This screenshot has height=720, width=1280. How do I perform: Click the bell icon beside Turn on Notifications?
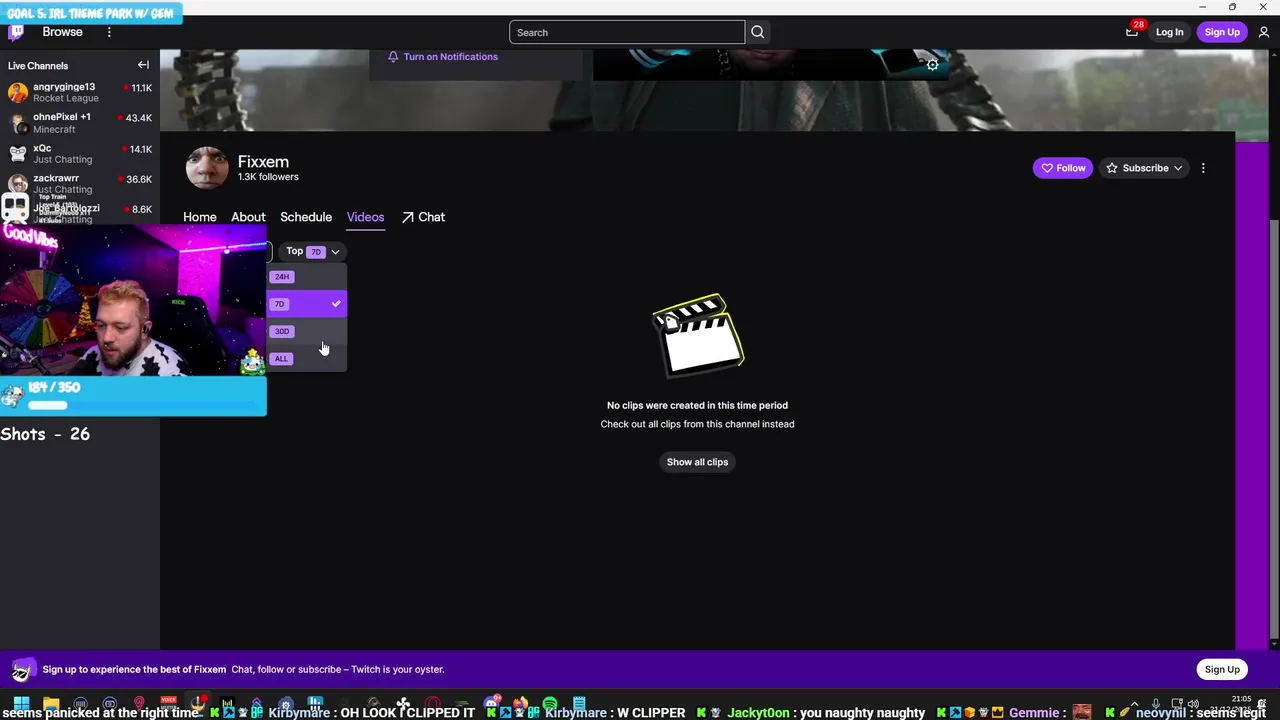[x=393, y=57]
